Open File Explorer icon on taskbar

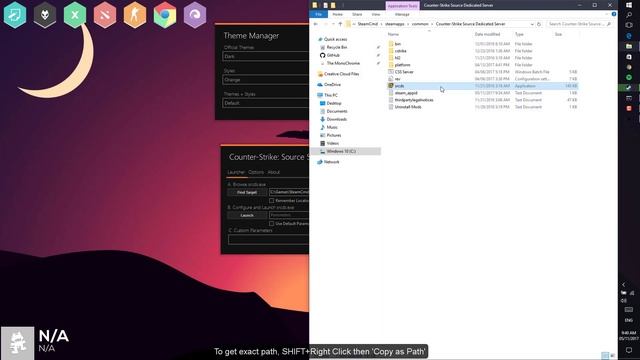pos(629,47)
